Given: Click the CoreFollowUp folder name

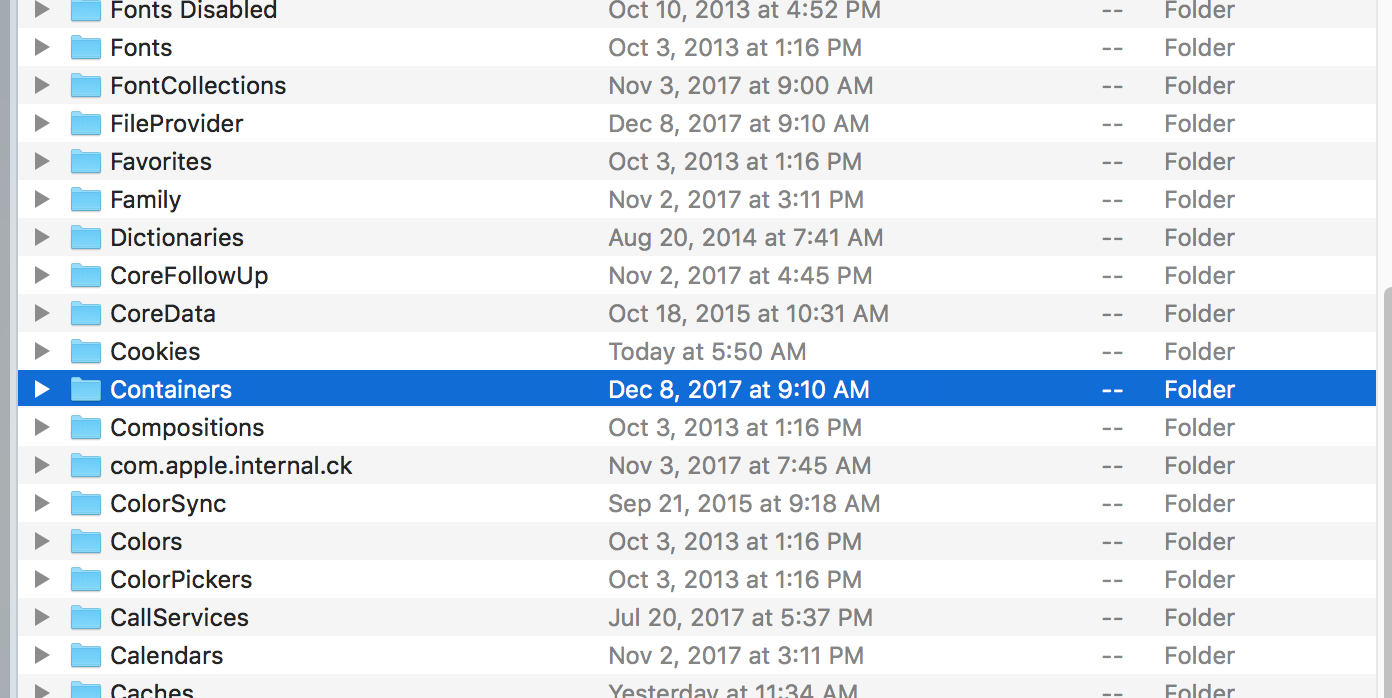Looking at the screenshot, I should pos(189,275).
